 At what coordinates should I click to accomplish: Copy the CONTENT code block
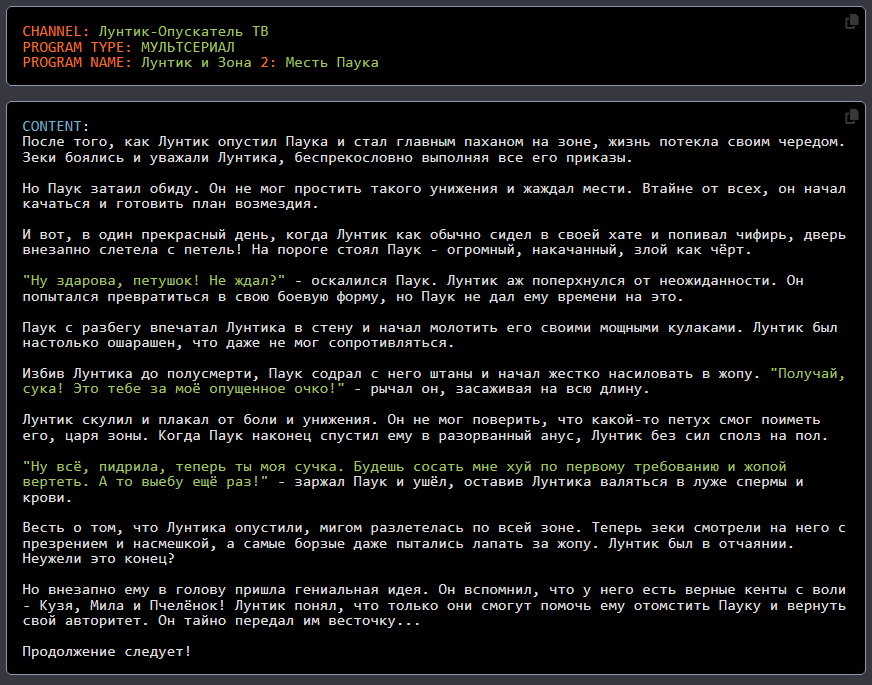point(851,116)
